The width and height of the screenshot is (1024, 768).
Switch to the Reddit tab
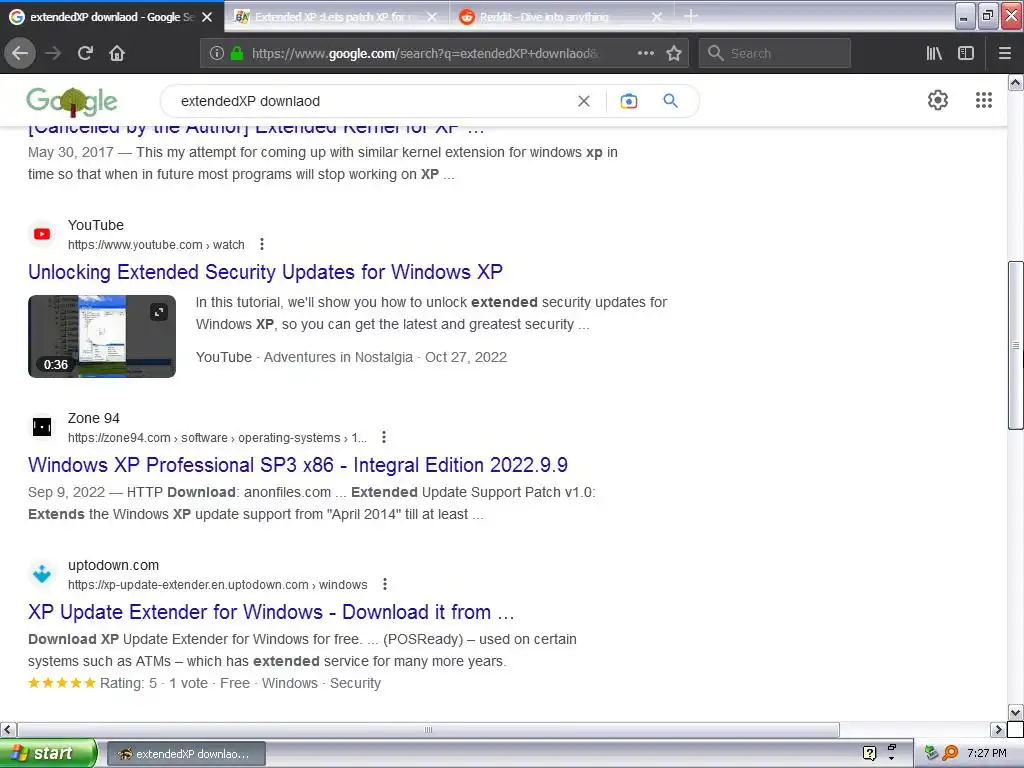coord(553,17)
